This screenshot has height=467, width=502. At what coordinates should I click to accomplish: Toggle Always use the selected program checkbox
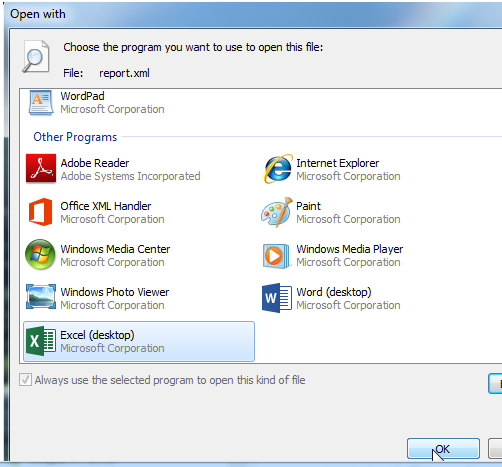click(x=25, y=380)
